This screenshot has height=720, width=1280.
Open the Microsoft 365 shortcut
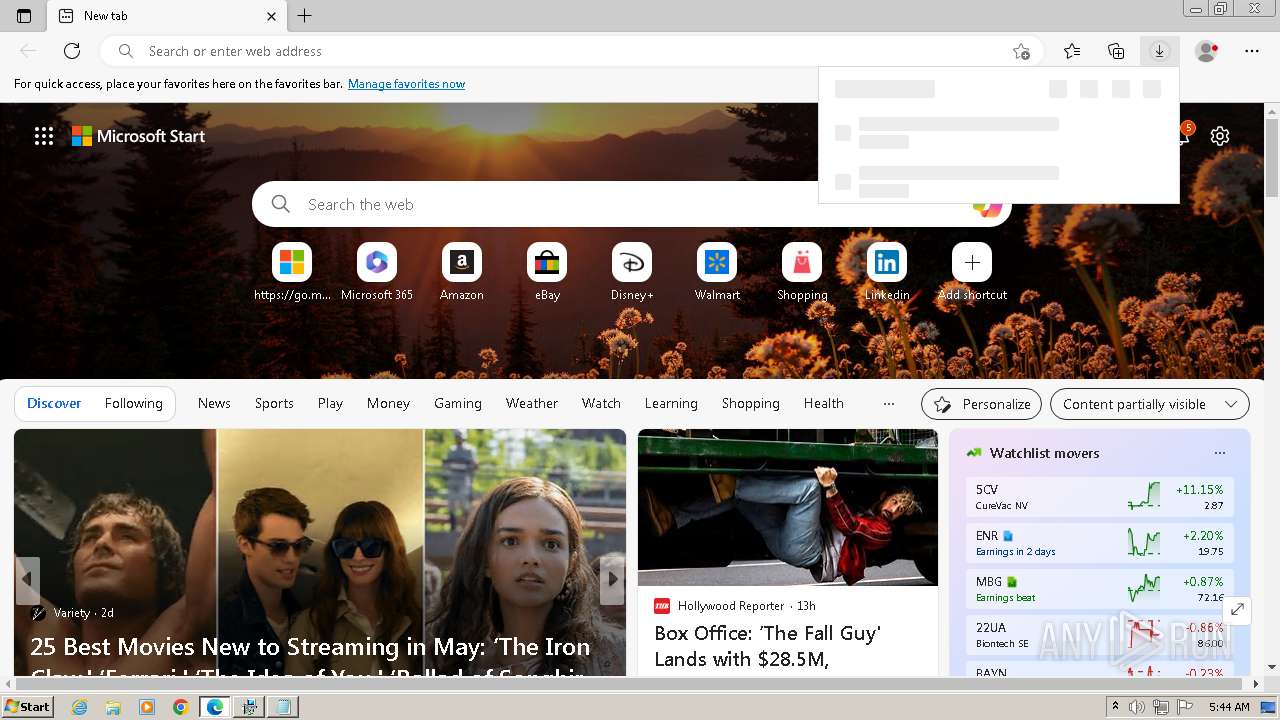pyautogui.click(x=377, y=272)
